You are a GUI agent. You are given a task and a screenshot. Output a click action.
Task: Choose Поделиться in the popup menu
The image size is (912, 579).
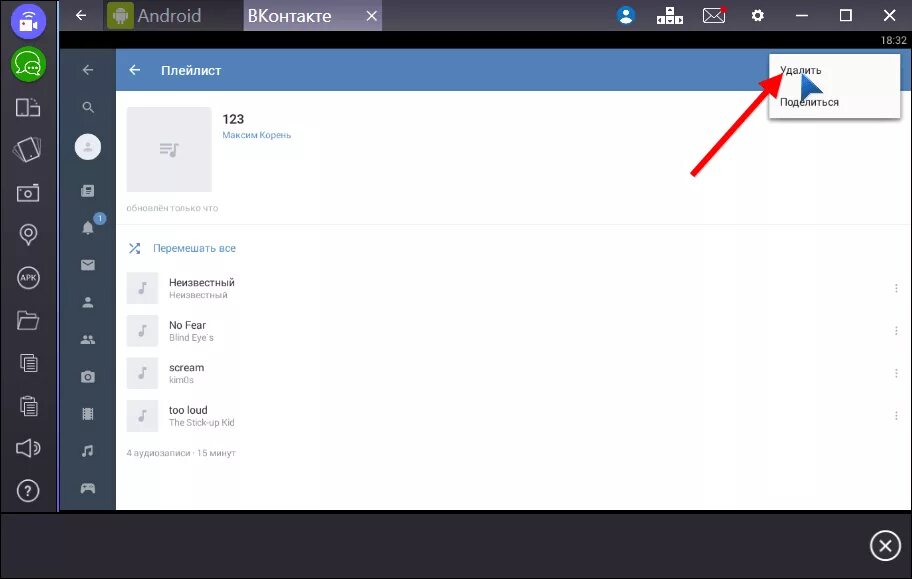(x=809, y=102)
